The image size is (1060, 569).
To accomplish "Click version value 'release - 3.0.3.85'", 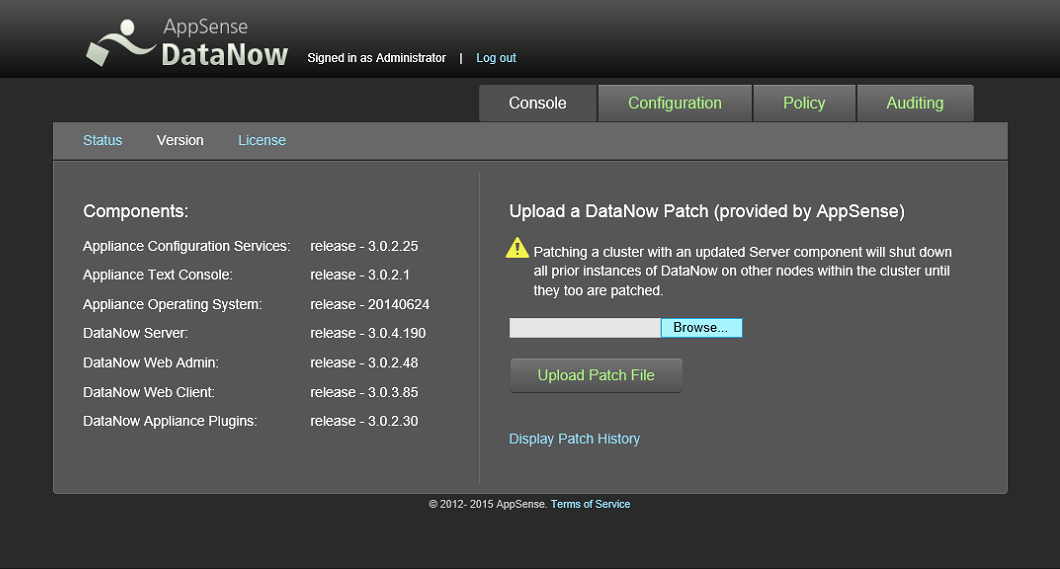I will click(364, 393).
